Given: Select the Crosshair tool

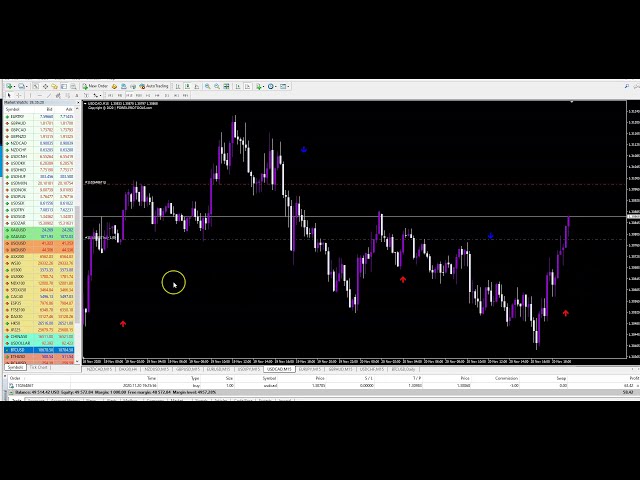Looking at the screenshot, I should (19, 96).
